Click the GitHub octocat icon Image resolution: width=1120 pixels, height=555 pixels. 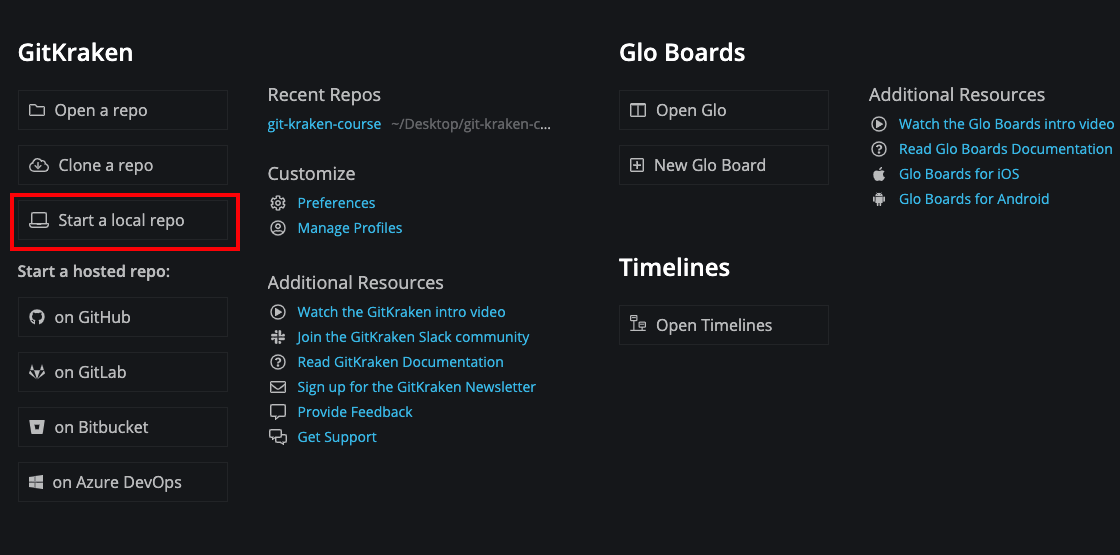[36, 317]
